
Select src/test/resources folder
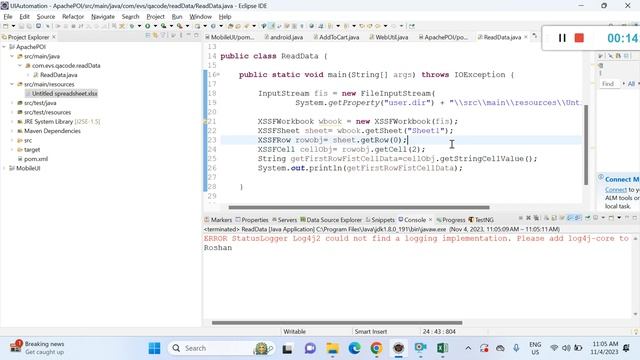pyautogui.click(x=44, y=112)
